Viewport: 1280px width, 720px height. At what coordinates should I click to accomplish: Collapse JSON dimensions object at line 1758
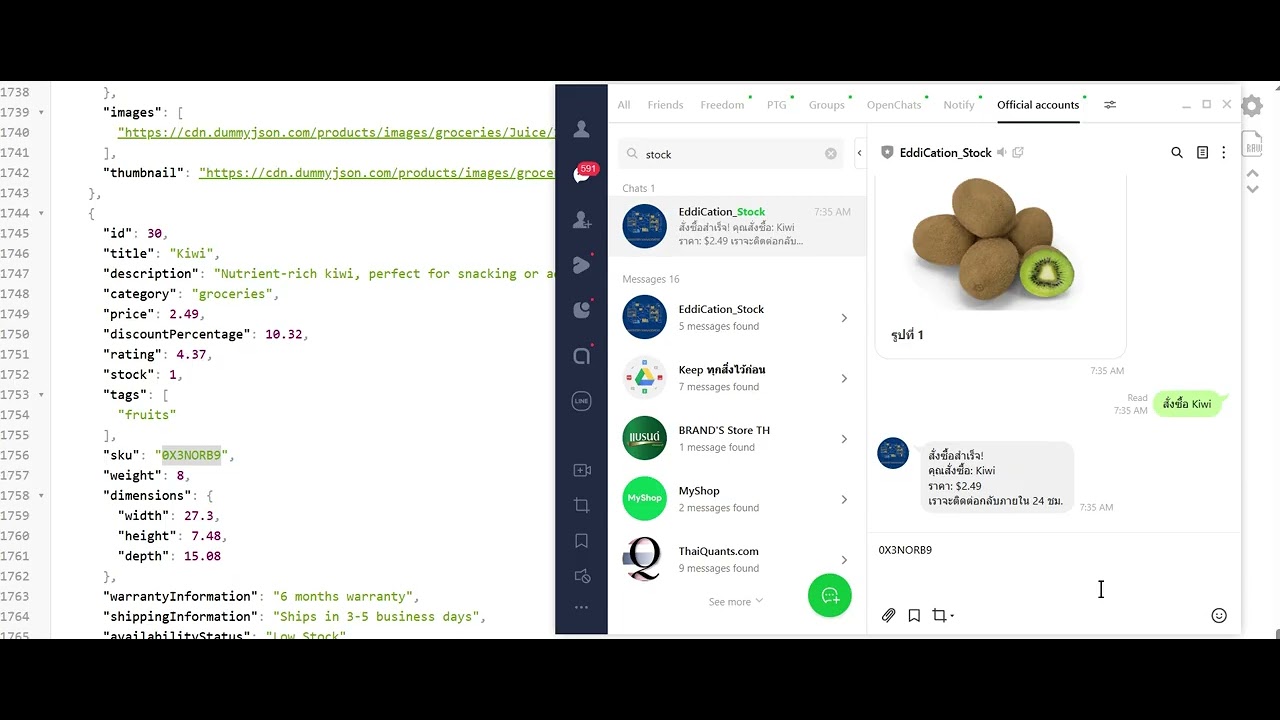(x=41, y=496)
